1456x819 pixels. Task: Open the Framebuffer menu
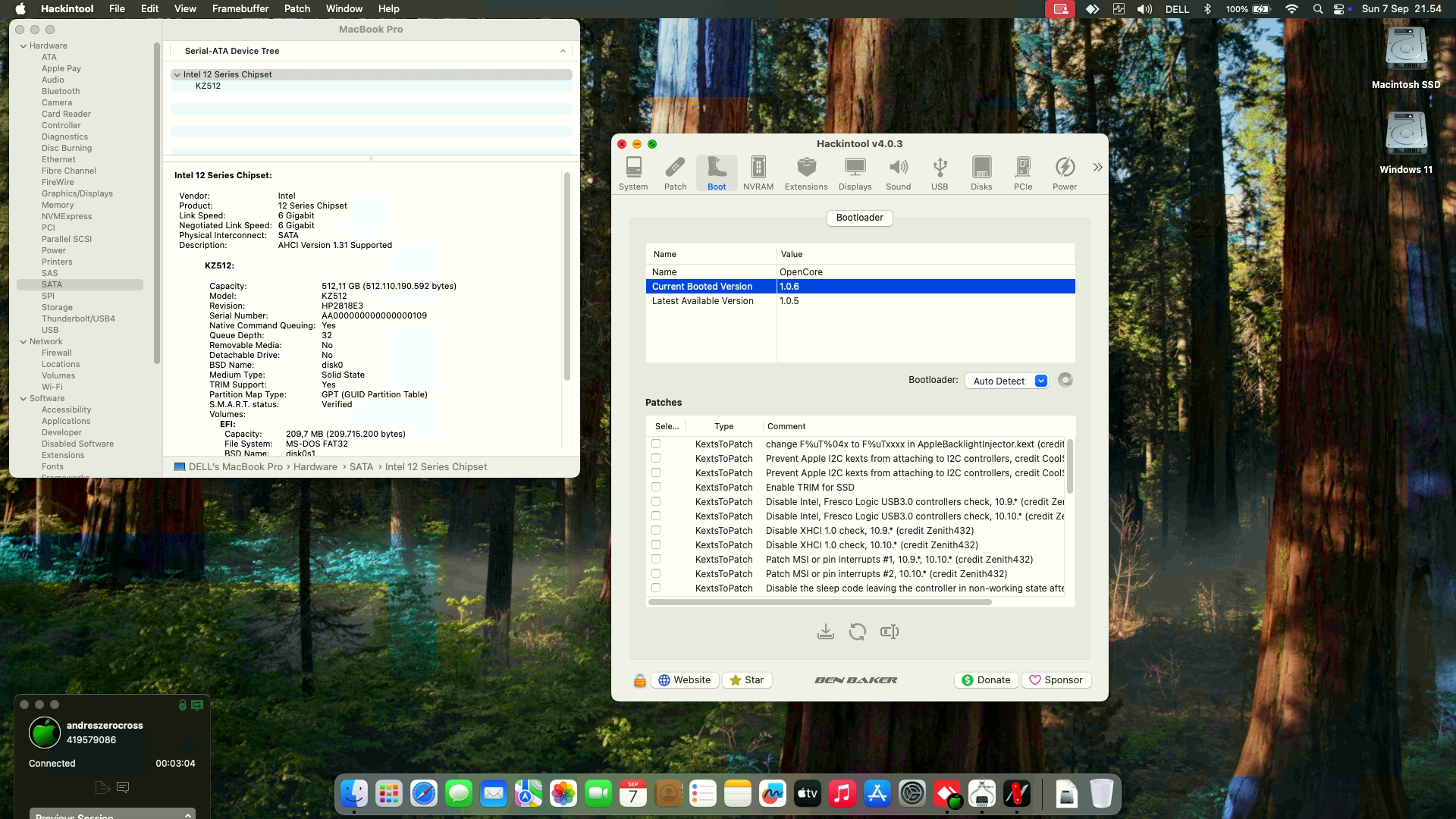pos(240,8)
